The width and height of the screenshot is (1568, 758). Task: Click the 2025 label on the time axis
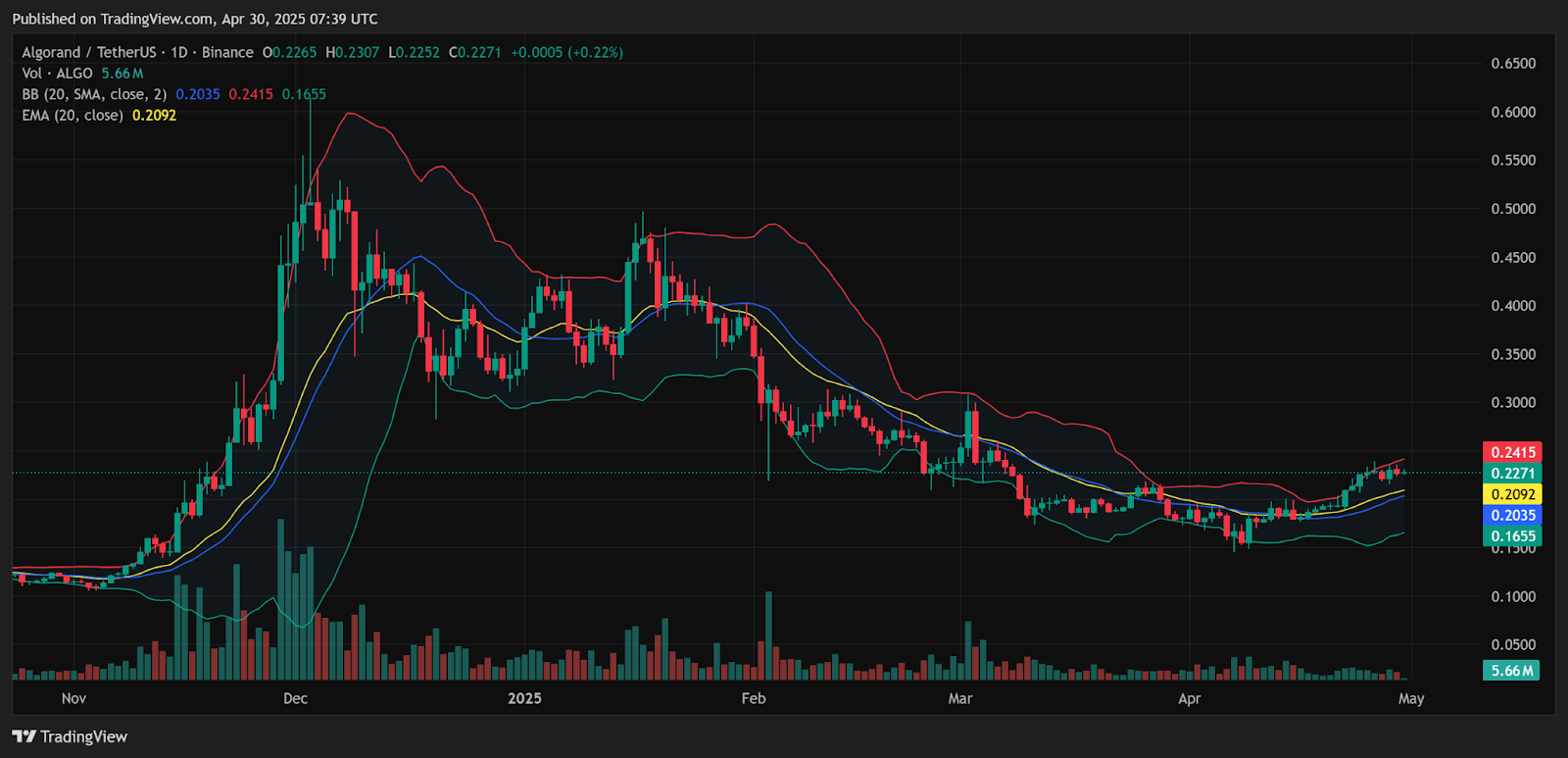(x=524, y=698)
